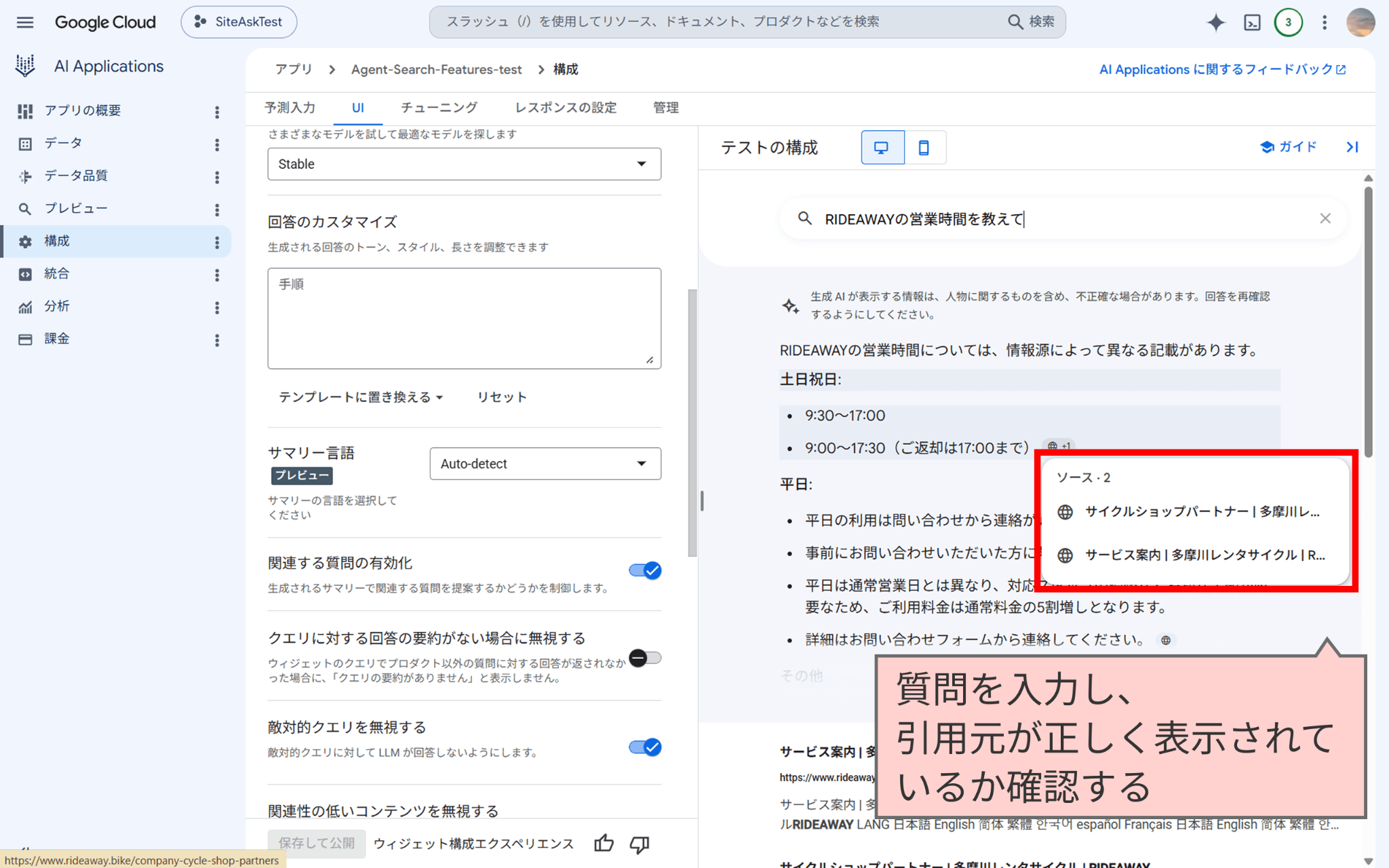Click the configuration pane scrollbar thumb
Image resolution: width=1389 pixels, height=868 pixels.
[692, 422]
